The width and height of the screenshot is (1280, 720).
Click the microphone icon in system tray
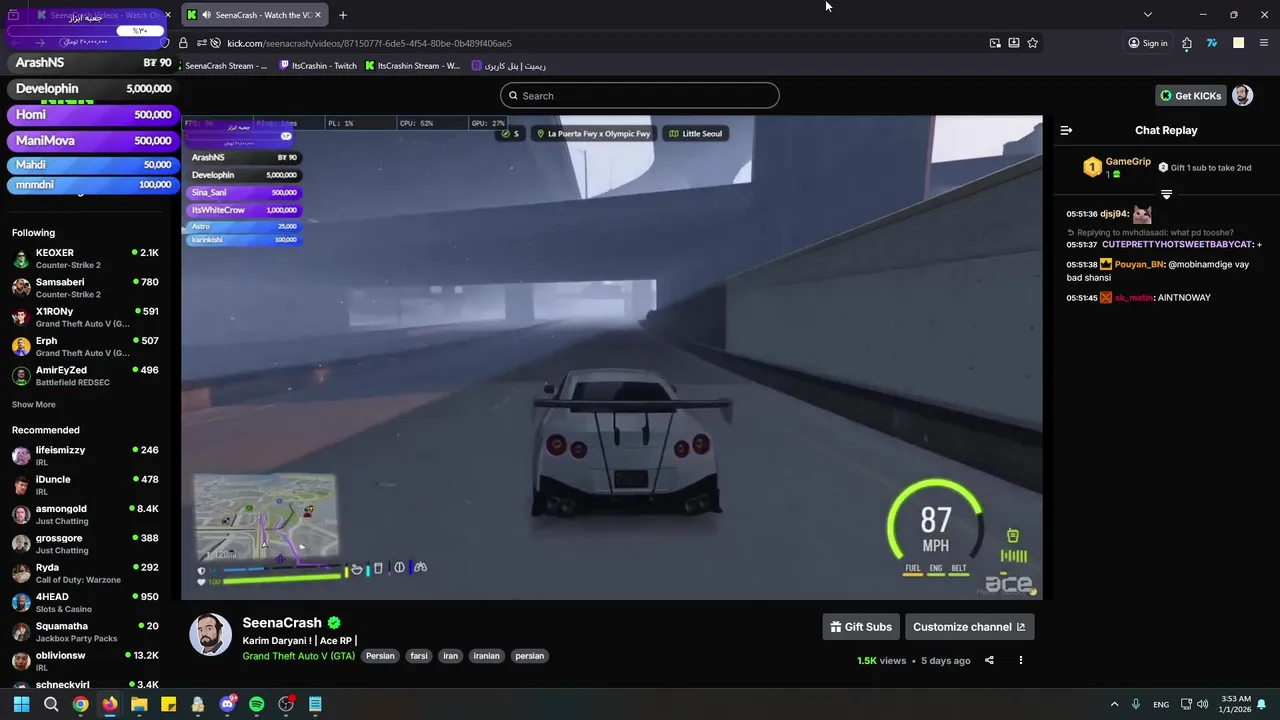pyautogui.click(x=1136, y=704)
